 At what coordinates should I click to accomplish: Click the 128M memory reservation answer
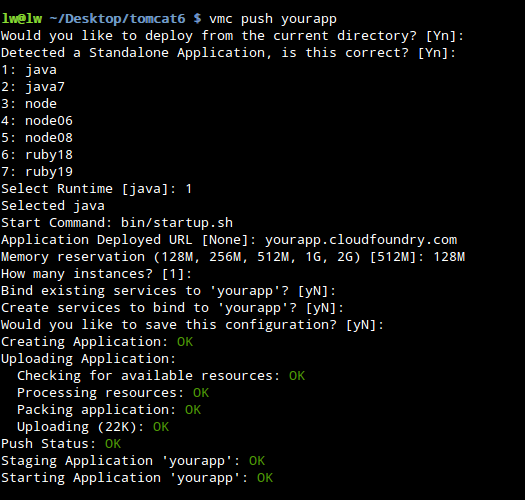(449, 257)
